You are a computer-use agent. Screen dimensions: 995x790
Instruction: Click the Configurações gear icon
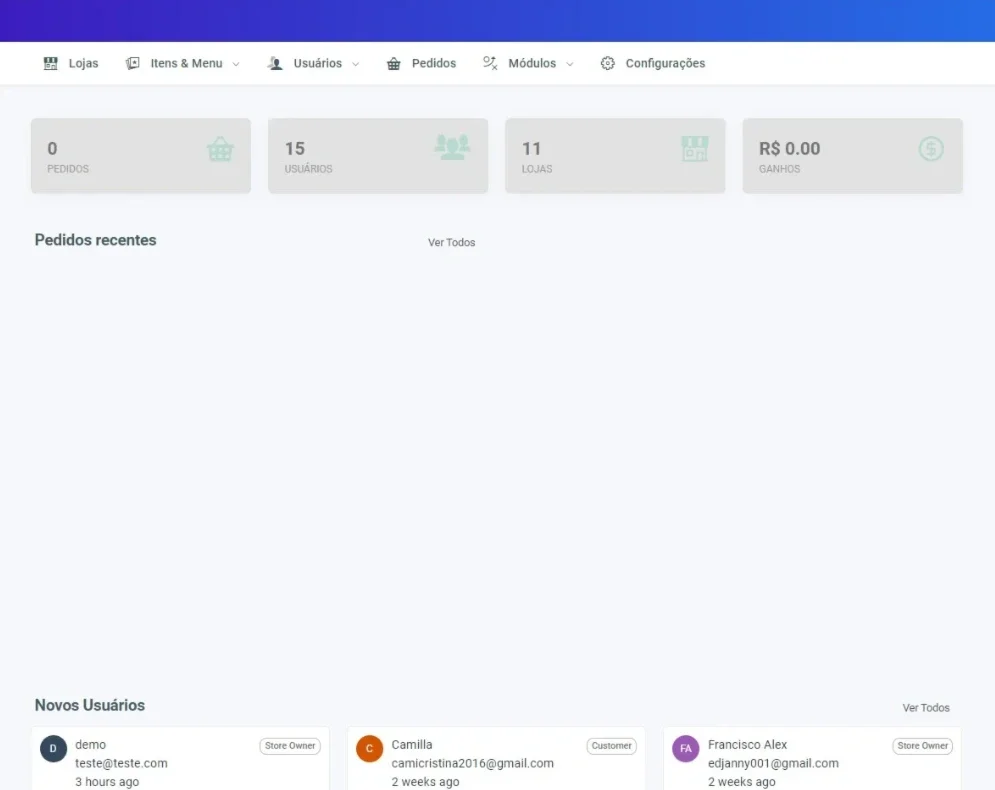point(608,63)
